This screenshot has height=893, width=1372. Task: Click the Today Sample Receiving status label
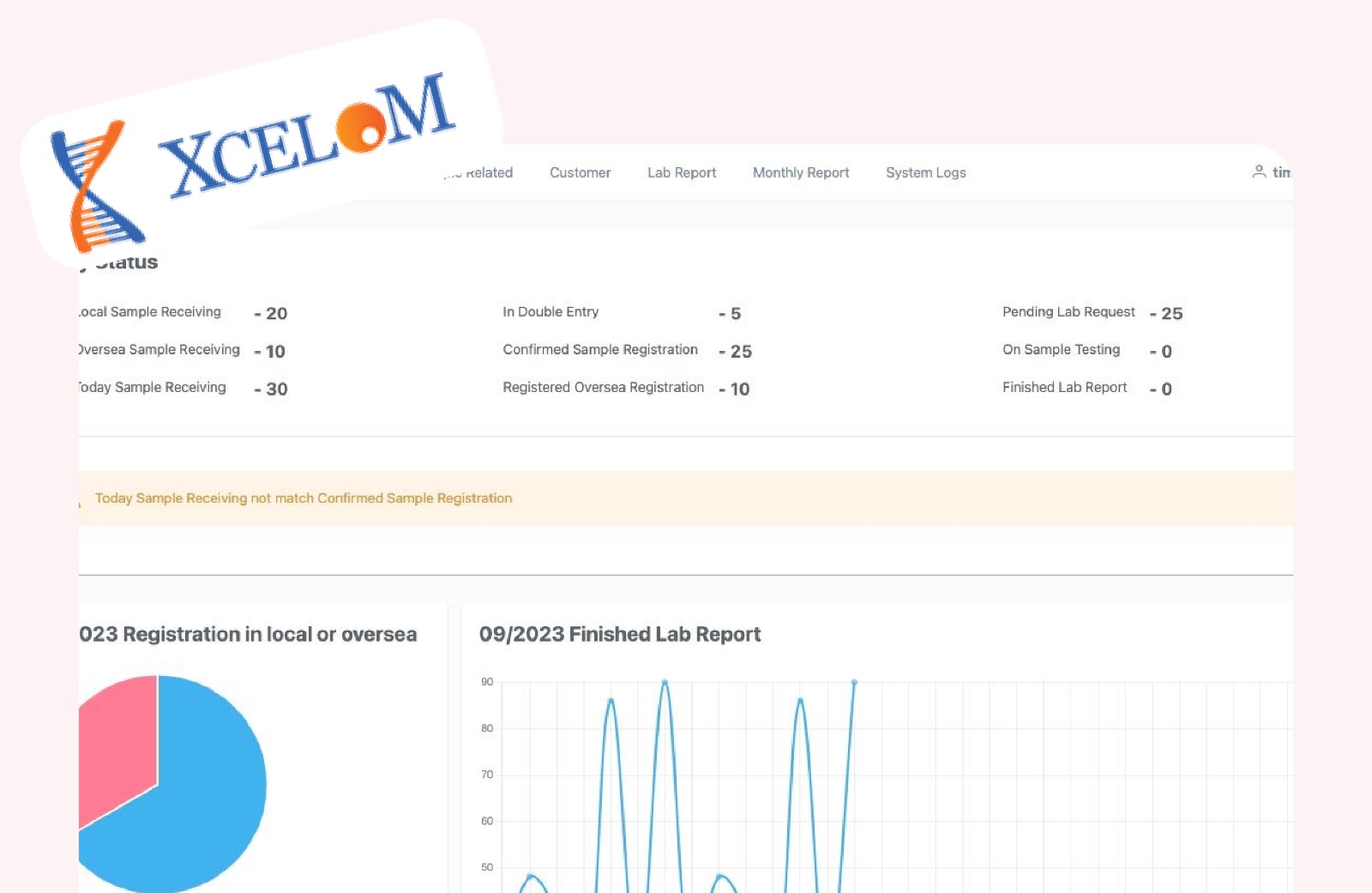pos(153,388)
